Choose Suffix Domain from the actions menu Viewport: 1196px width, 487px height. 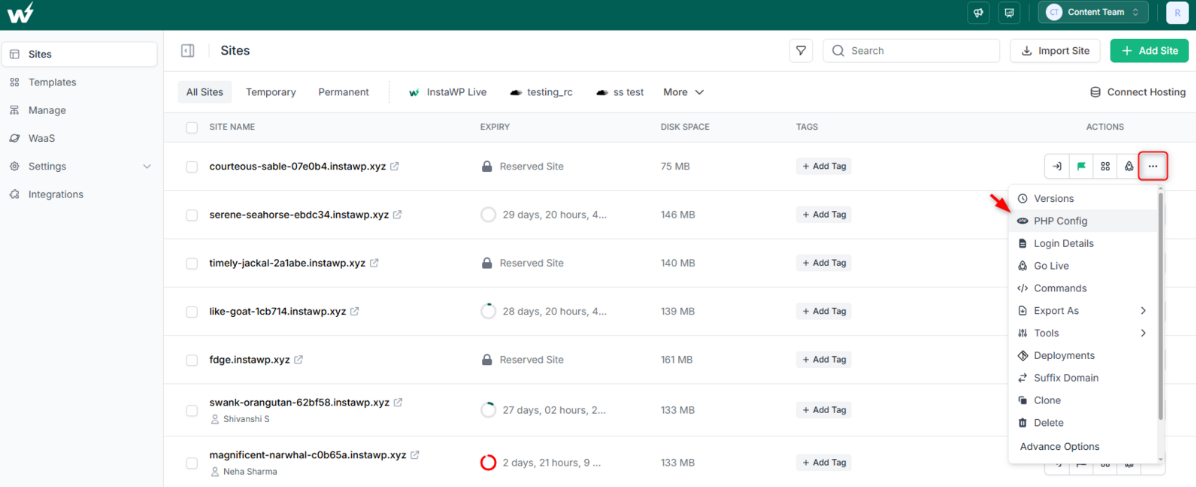1082,378
